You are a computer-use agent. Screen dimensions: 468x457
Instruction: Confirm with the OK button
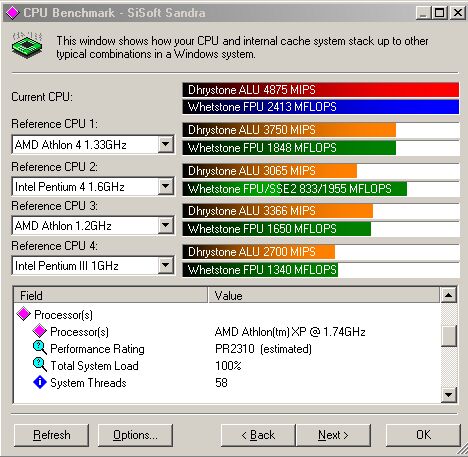pos(423,435)
